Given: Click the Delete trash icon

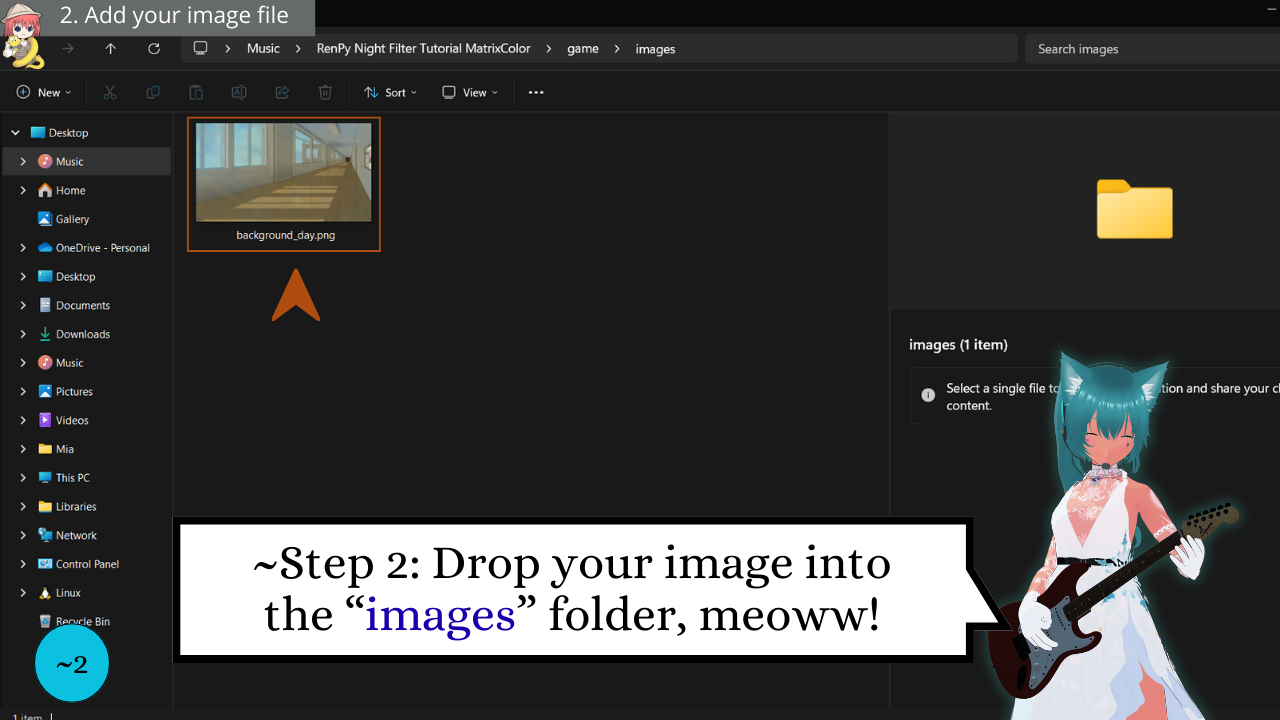Looking at the screenshot, I should [324, 92].
